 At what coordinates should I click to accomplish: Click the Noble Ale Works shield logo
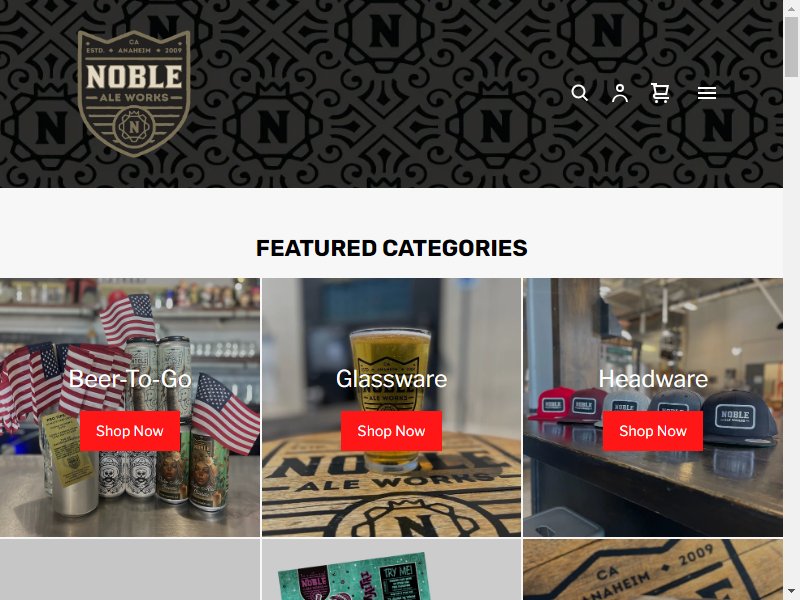coord(134,93)
